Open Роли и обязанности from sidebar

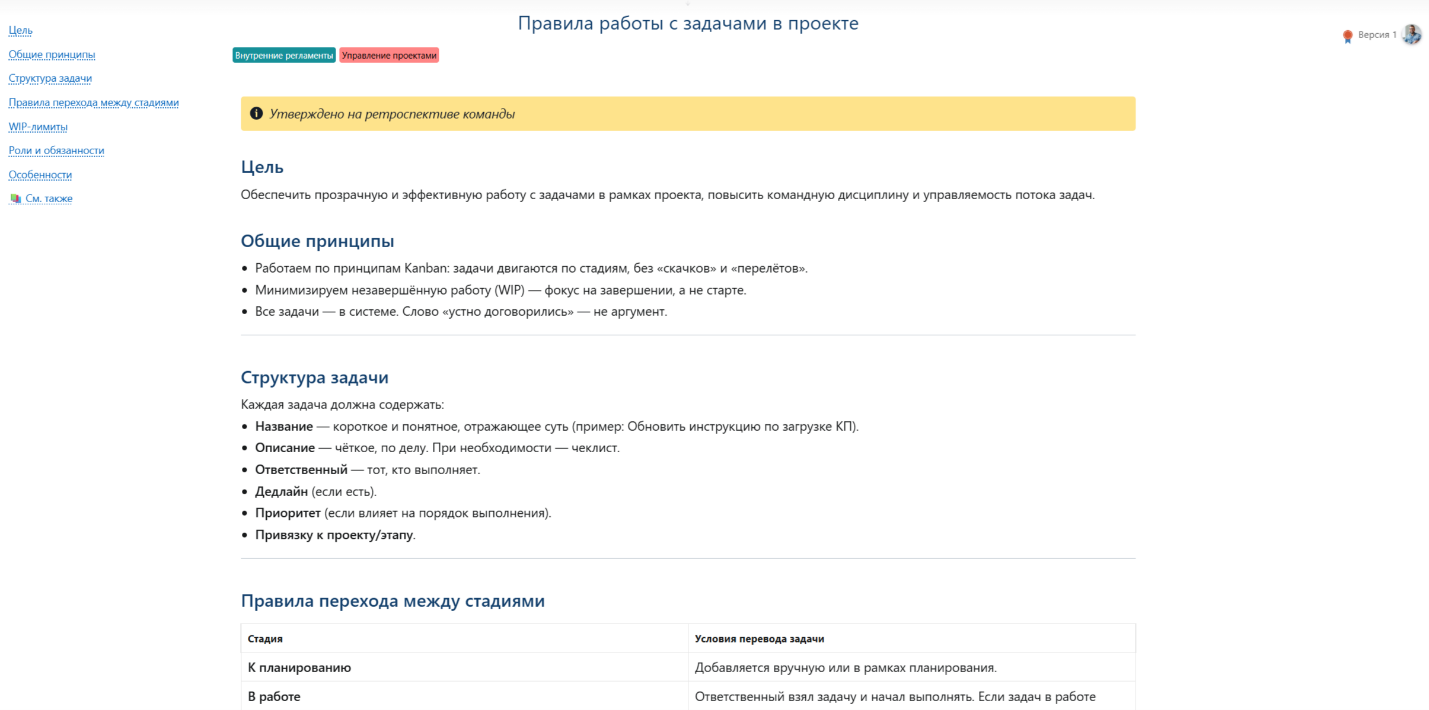click(x=56, y=150)
